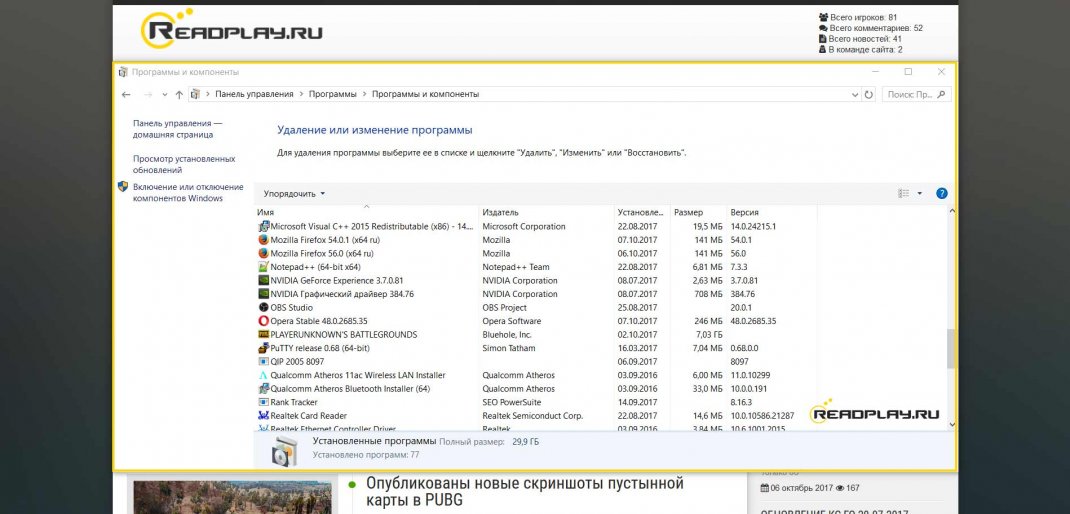This screenshot has width=1070, height=514.
Task: Go back with the left arrow
Action: pos(126,95)
